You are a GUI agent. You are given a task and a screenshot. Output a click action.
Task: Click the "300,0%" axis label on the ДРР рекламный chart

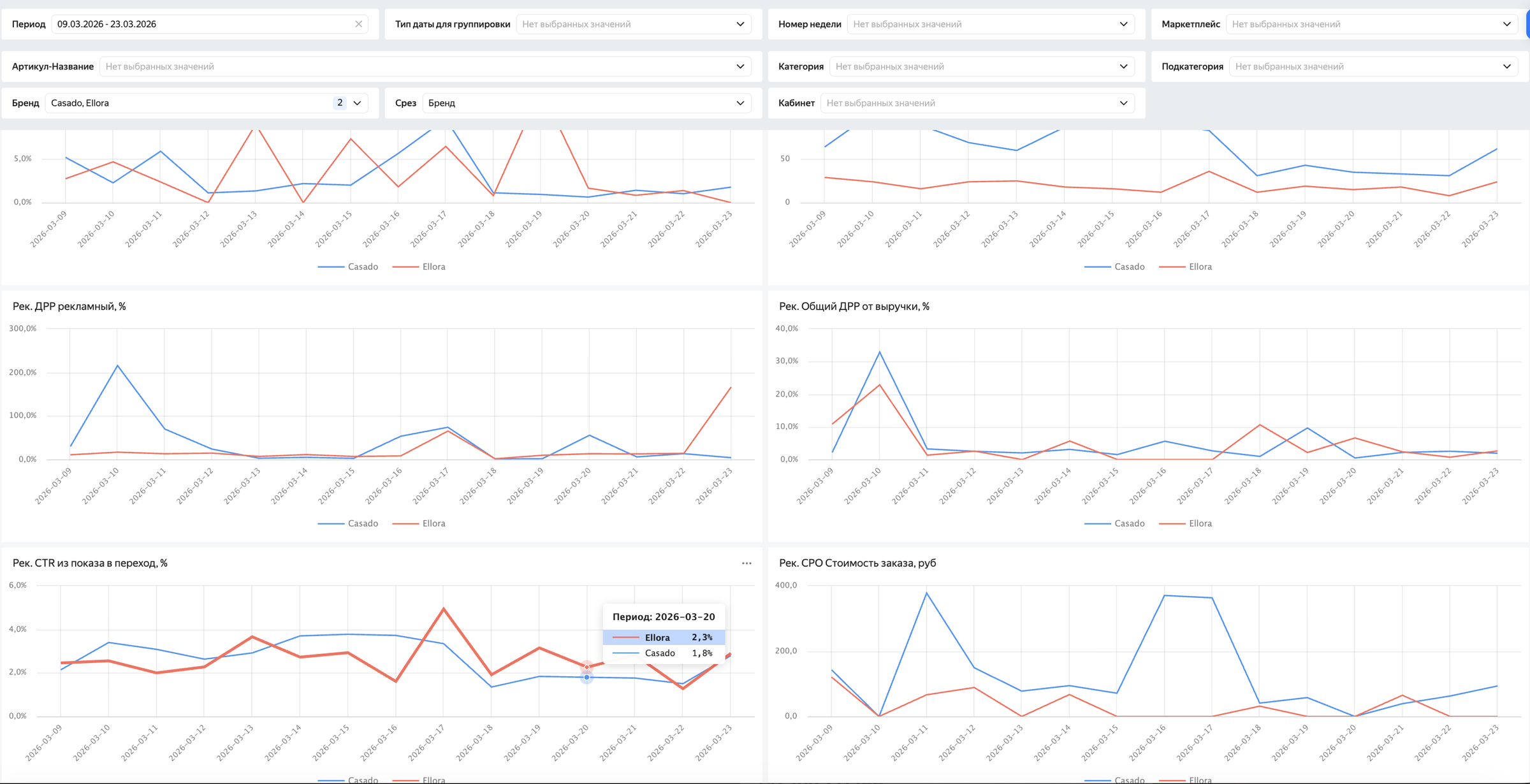23,329
